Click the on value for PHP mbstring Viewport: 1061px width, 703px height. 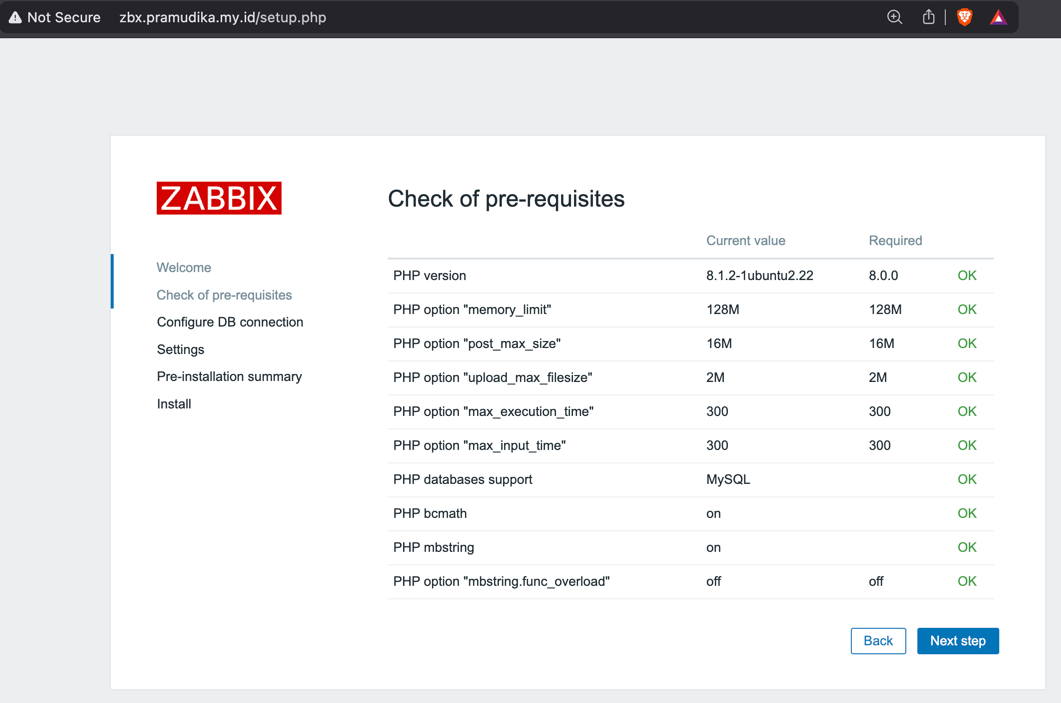coord(713,547)
